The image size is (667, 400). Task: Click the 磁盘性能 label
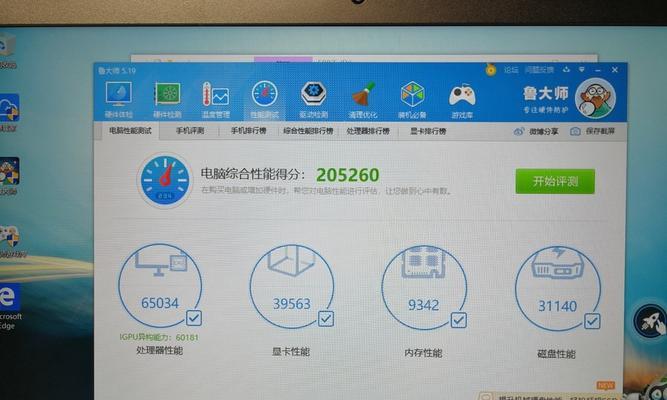[x=556, y=354]
